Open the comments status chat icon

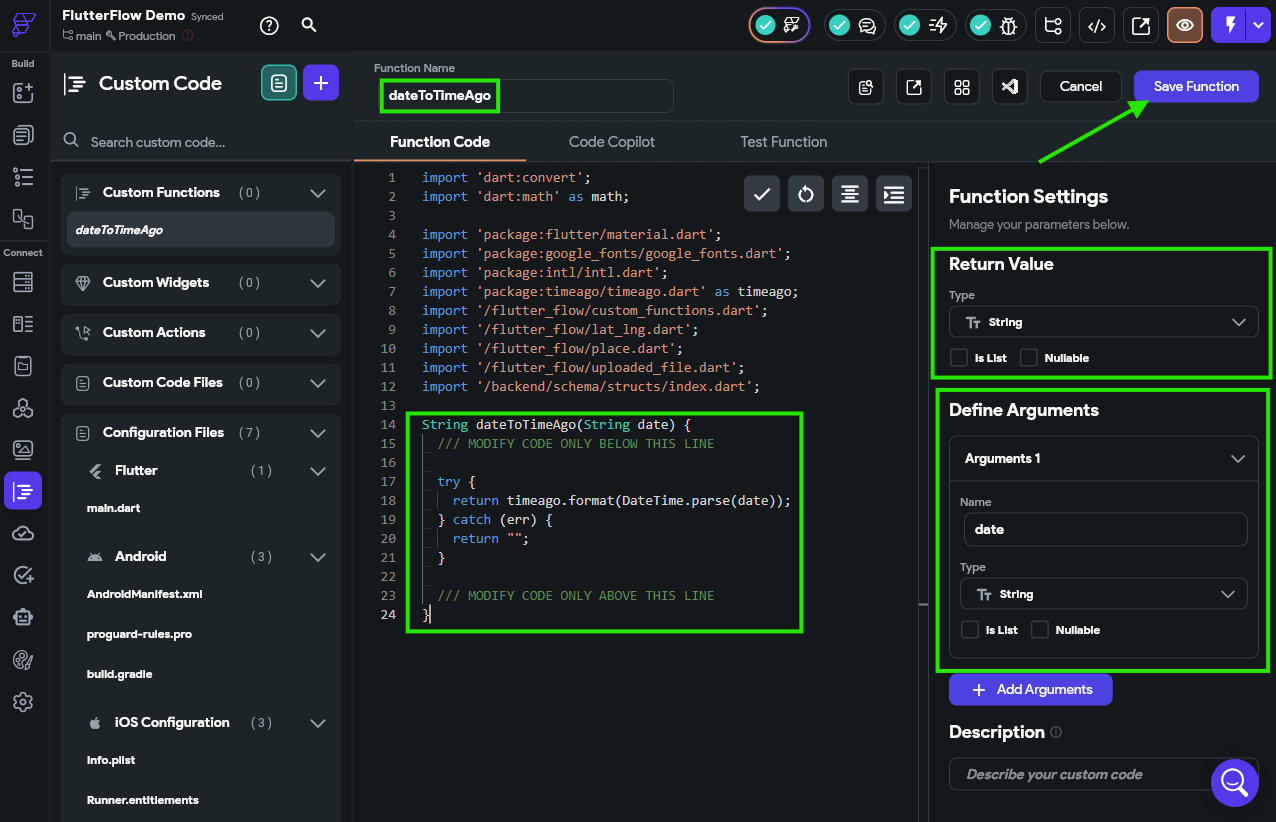[853, 26]
